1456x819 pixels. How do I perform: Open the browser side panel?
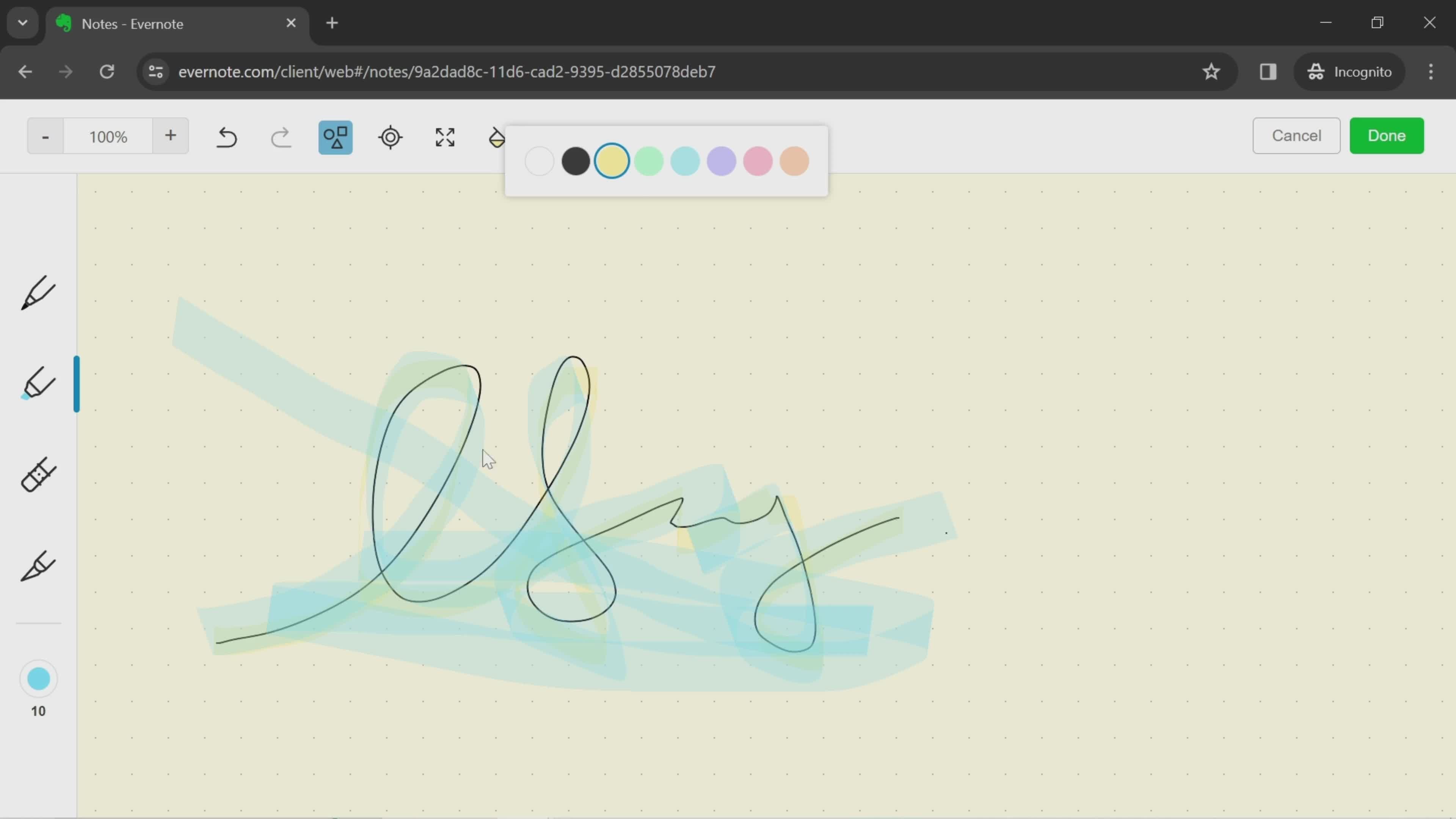tap(1268, 72)
